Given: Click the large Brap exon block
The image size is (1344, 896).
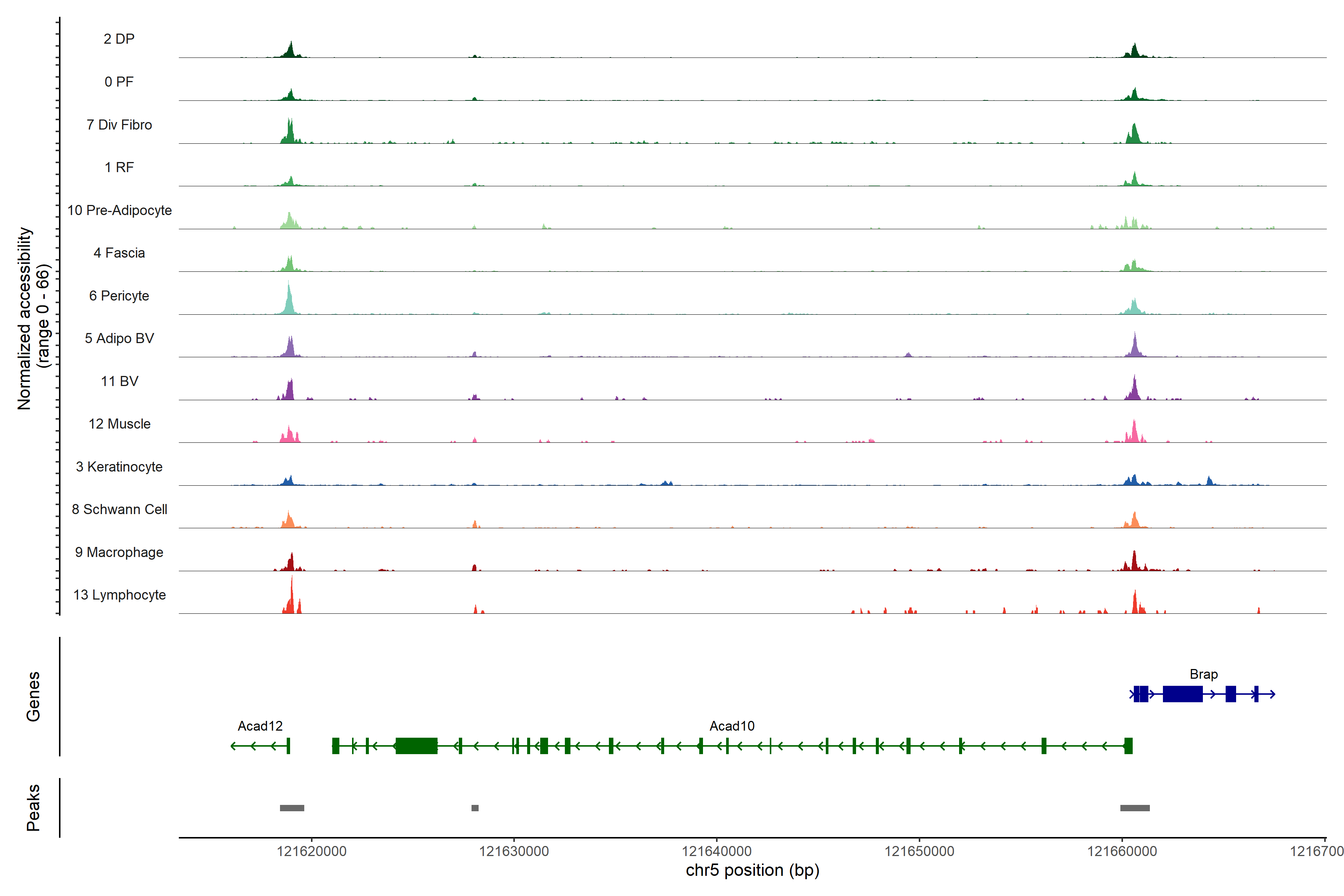Looking at the screenshot, I should [x=1182, y=694].
